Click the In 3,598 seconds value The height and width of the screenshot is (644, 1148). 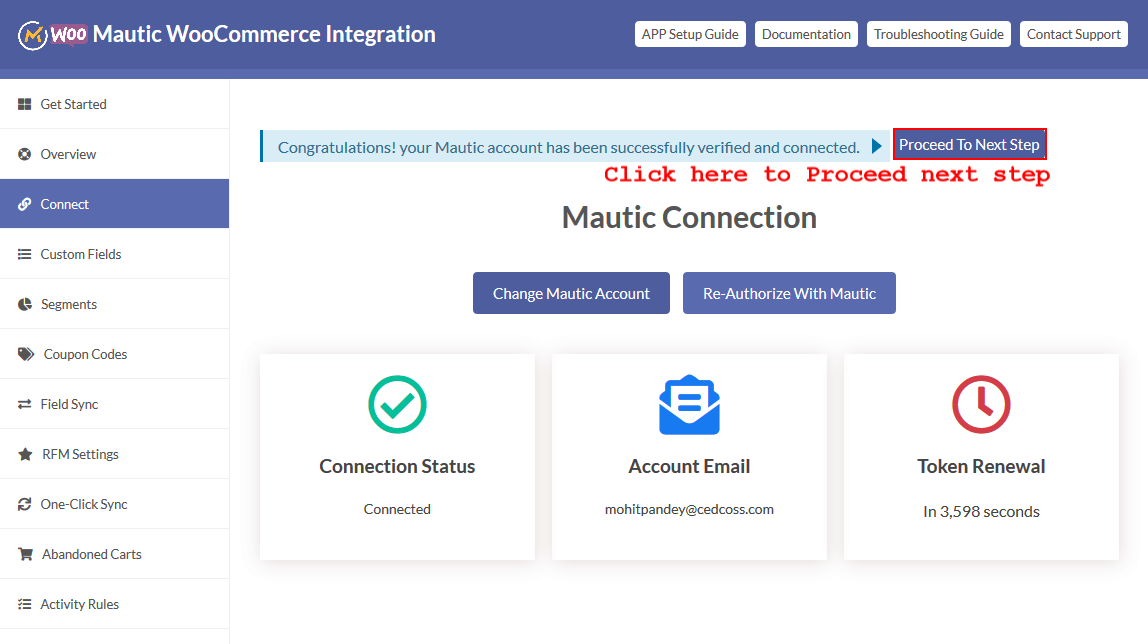(x=981, y=512)
